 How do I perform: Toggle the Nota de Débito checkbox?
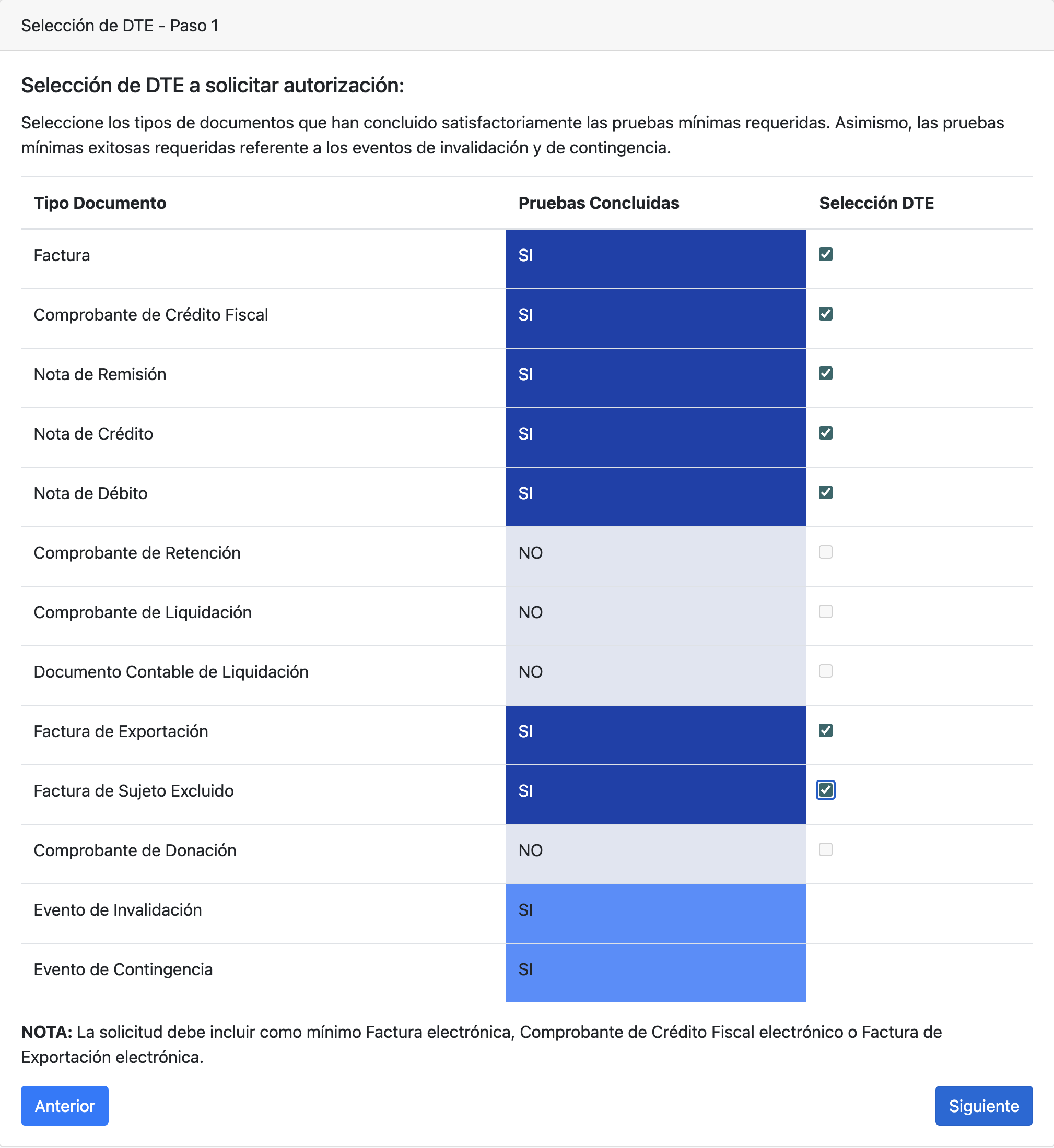point(825,492)
